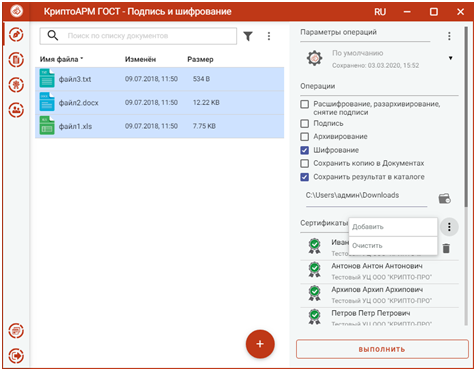Open the Contacts section in sidebar
Viewport: 476px width, 371px height.
tap(16, 110)
